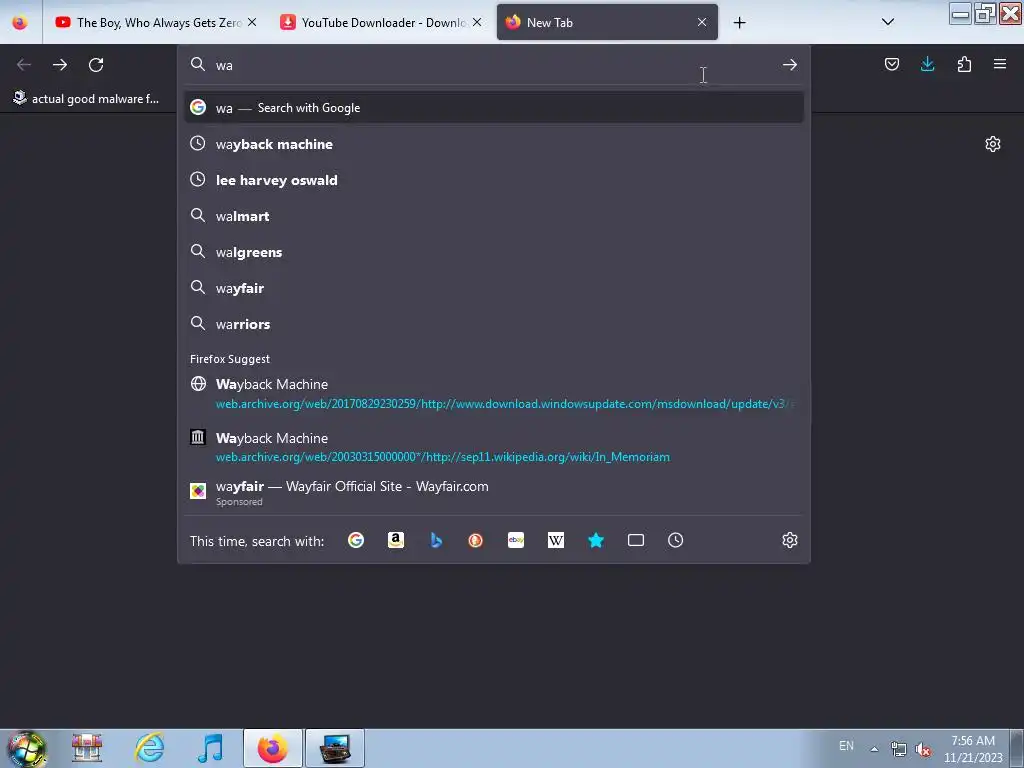Open the Extensions puzzle icon

point(964,64)
